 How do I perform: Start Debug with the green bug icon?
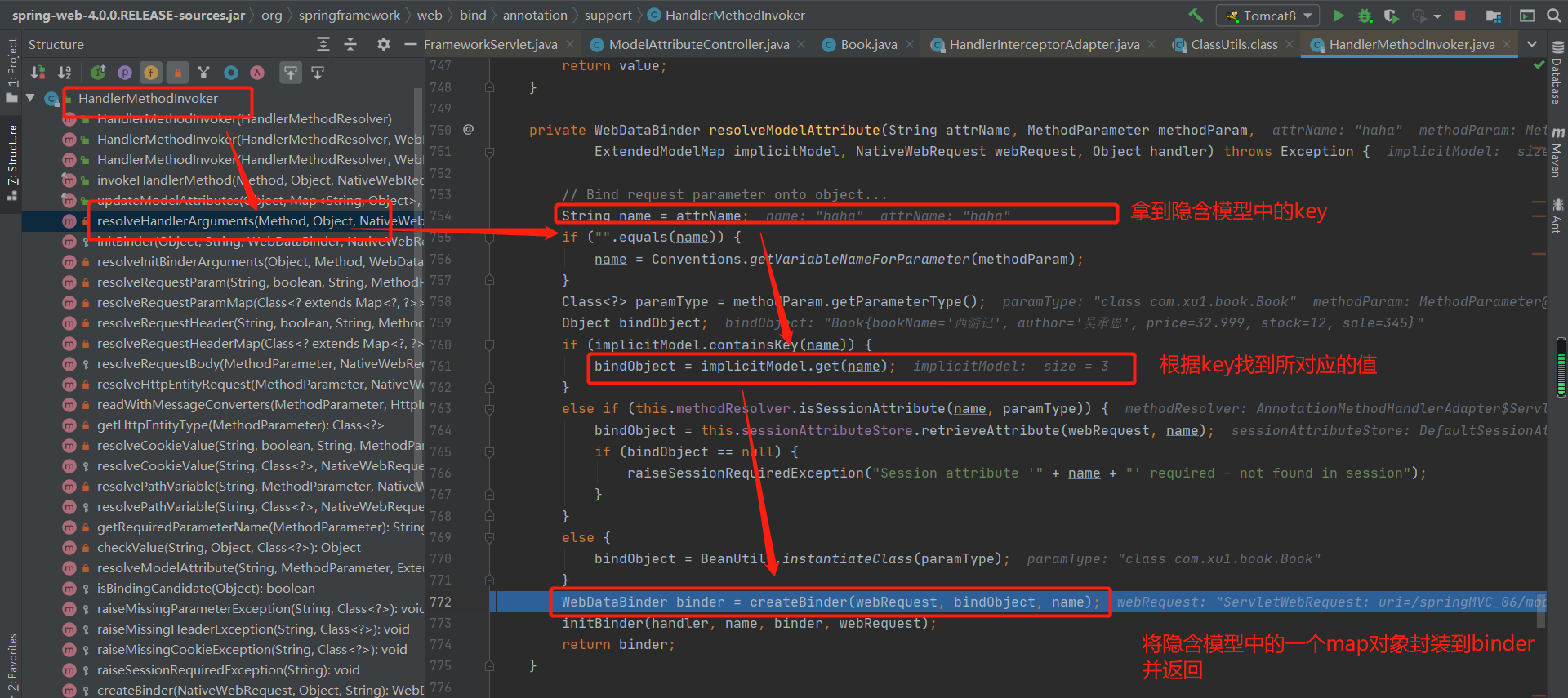pyautogui.click(x=1365, y=16)
